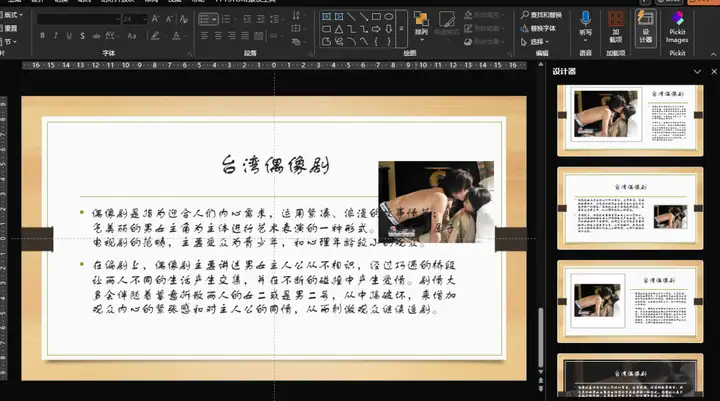Image resolution: width=720 pixels, height=401 pixels.
Task: Open the 排列 arrange dropdown
Action: [x=421, y=25]
